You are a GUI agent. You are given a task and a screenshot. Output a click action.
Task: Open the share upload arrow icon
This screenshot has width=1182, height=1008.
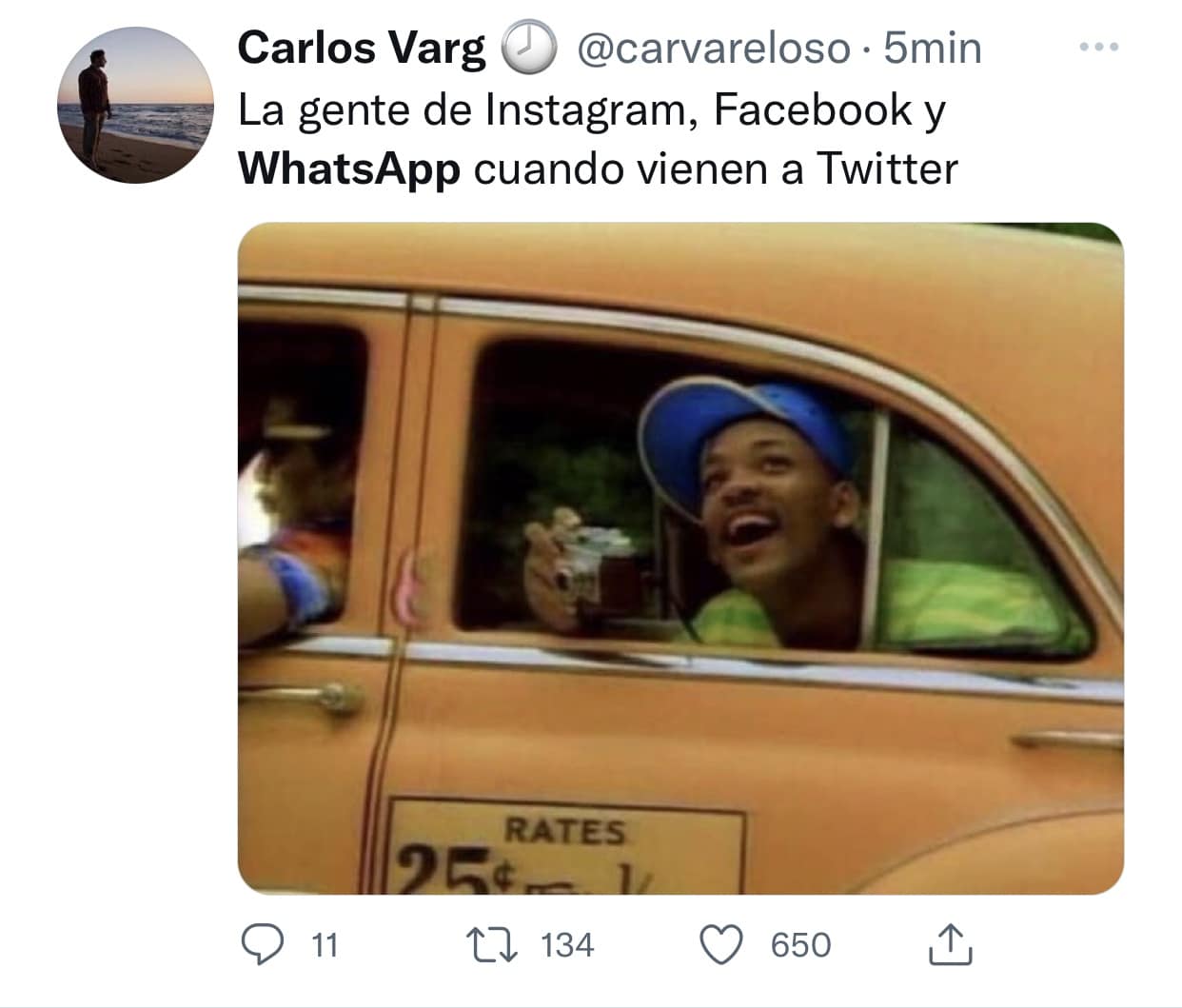pos(950,944)
